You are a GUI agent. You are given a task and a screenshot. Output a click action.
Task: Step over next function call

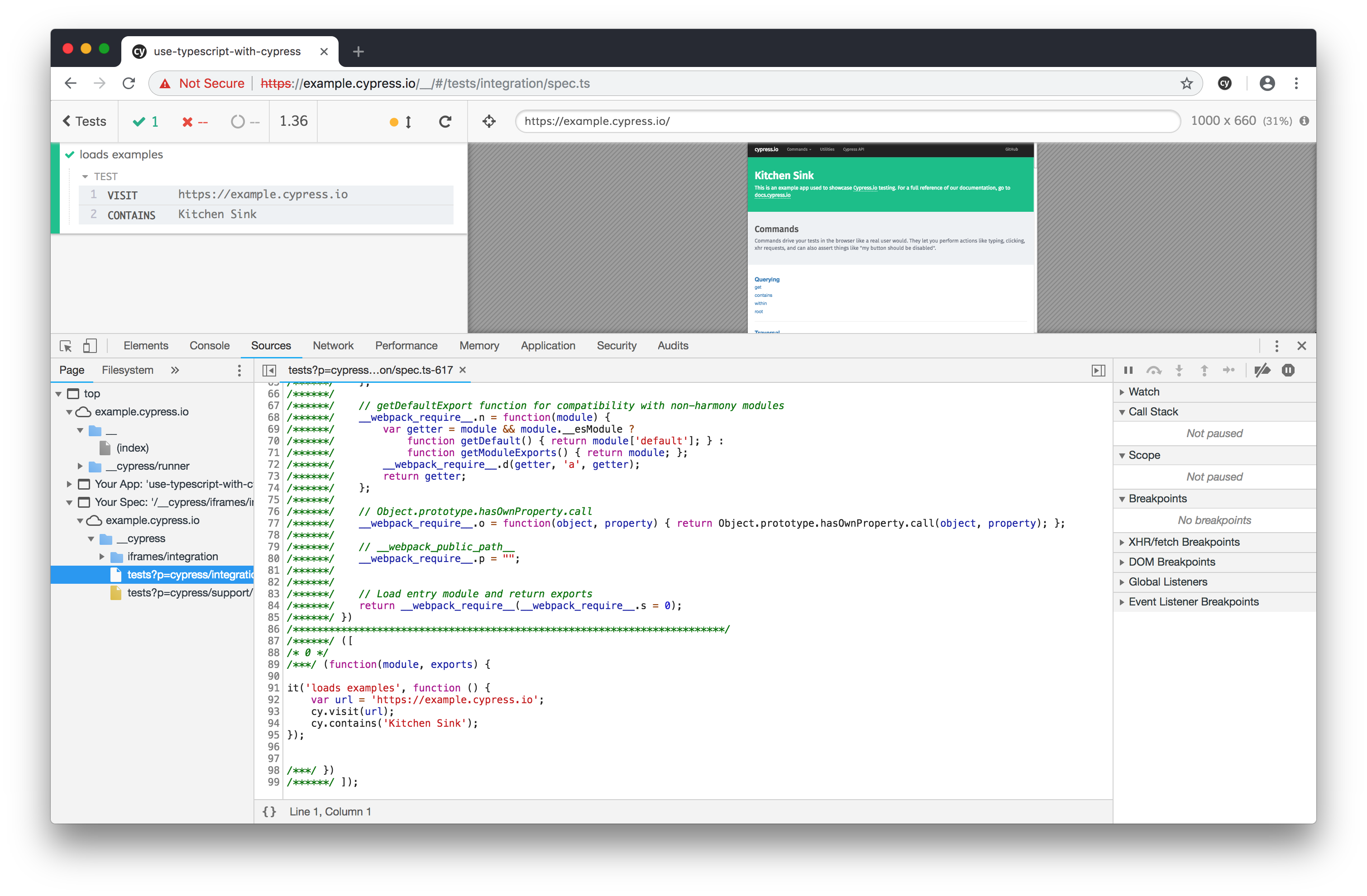point(1154,371)
